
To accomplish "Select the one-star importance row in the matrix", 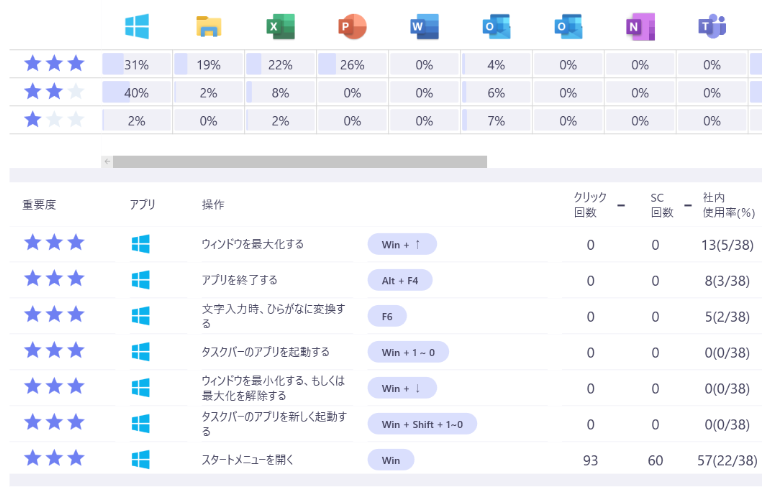I will coord(54,120).
